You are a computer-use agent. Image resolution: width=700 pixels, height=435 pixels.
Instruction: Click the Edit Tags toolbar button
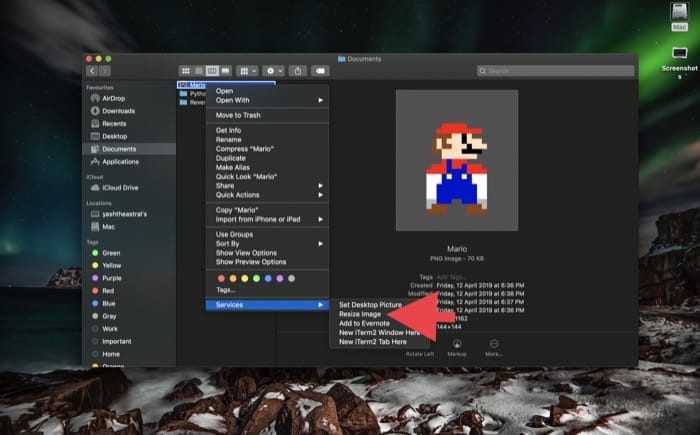[320, 71]
